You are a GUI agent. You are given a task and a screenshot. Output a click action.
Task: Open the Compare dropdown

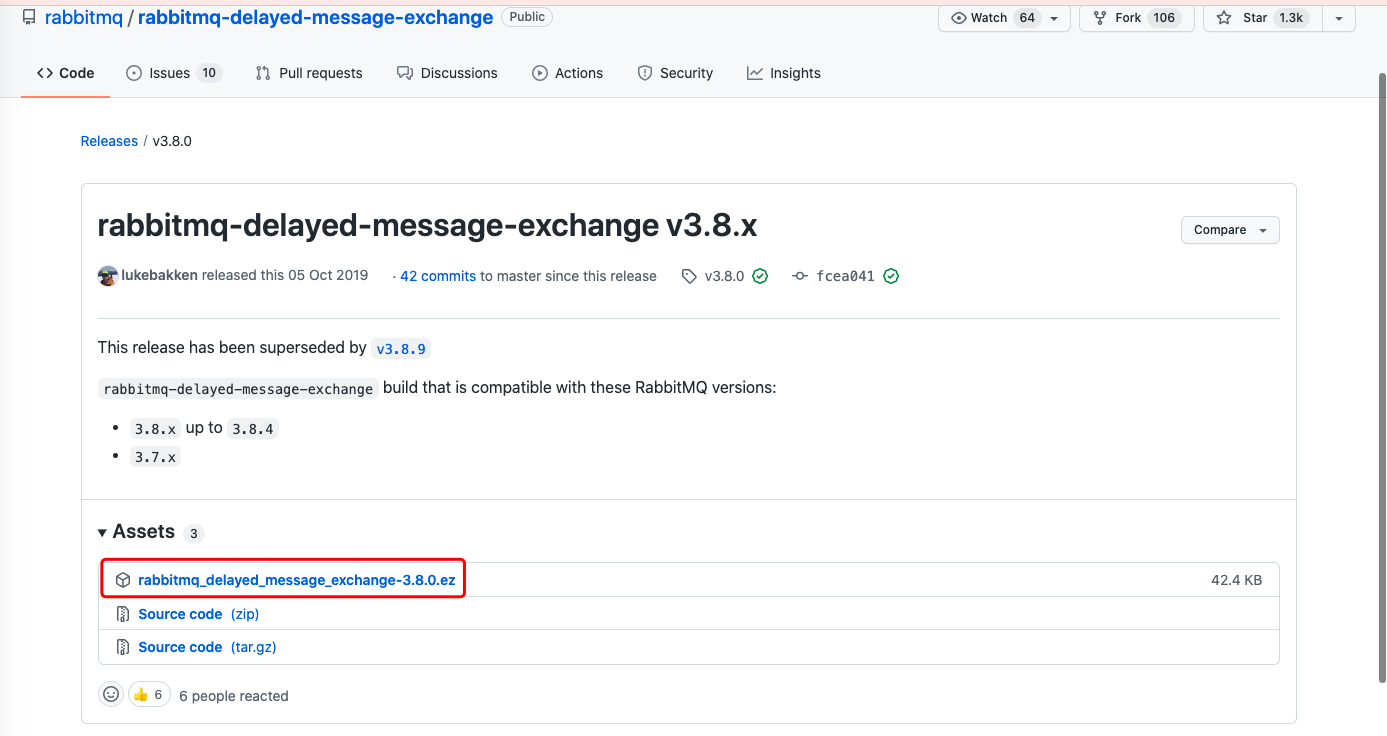coord(1230,230)
